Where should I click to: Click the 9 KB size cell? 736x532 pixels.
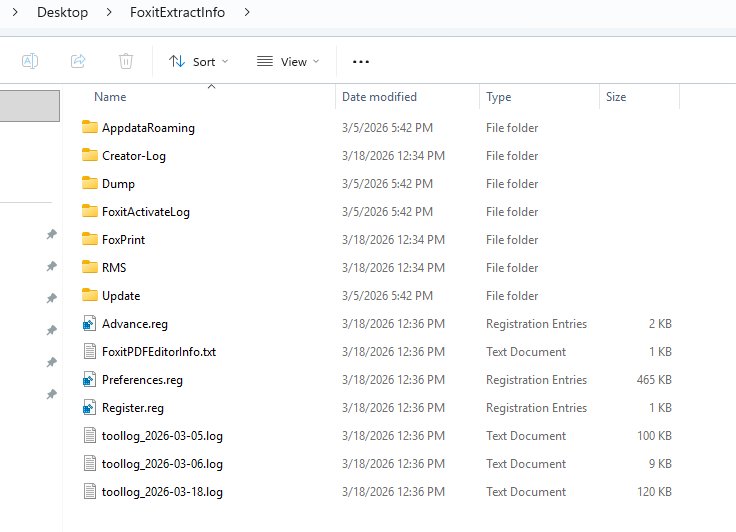pyautogui.click(x=660, y=464)
